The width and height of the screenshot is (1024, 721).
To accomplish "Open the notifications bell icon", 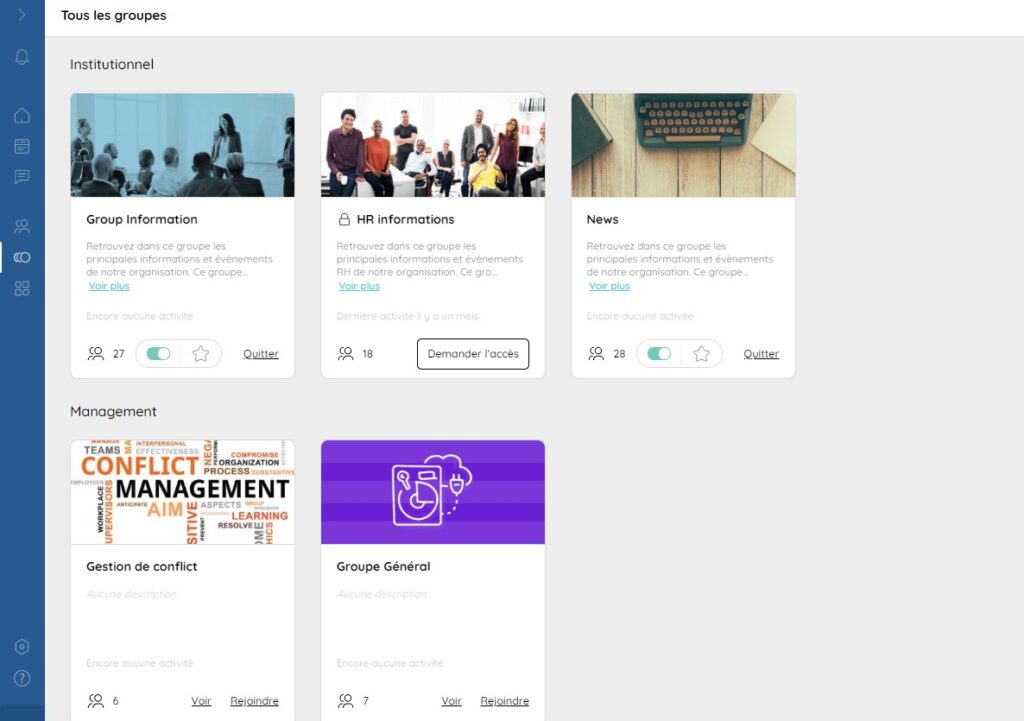I will (22, 57).
